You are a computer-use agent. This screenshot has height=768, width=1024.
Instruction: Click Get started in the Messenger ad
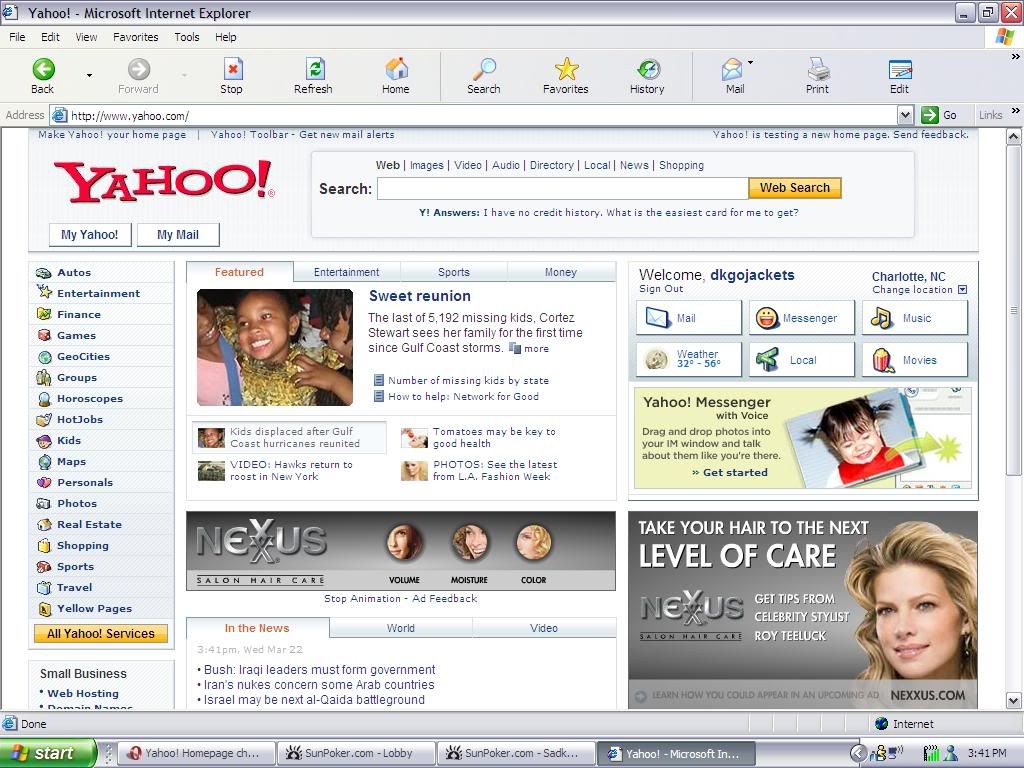click(735, 472)
